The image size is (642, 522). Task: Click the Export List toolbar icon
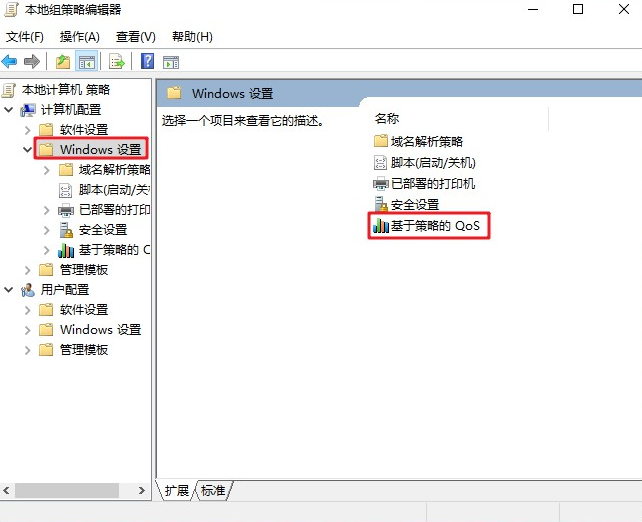pos(117,62)
